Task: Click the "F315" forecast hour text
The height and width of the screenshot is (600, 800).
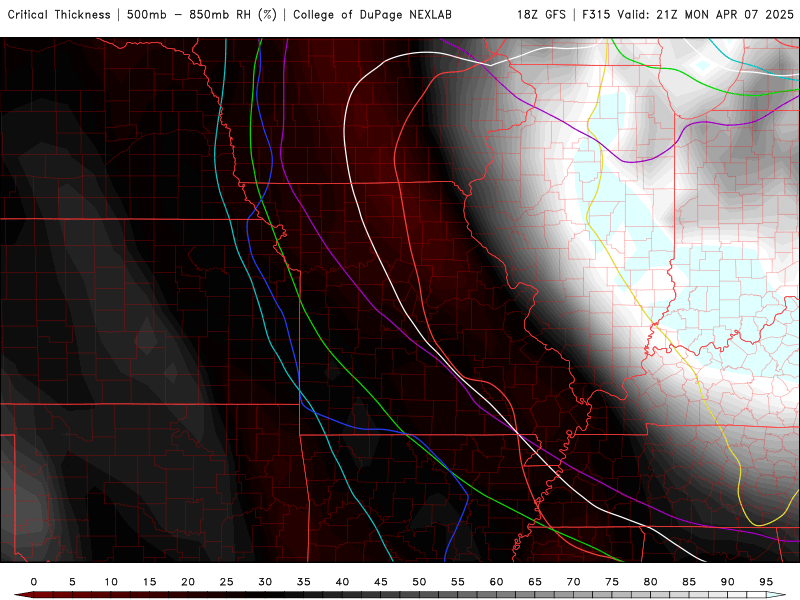Action: [596, 15]
